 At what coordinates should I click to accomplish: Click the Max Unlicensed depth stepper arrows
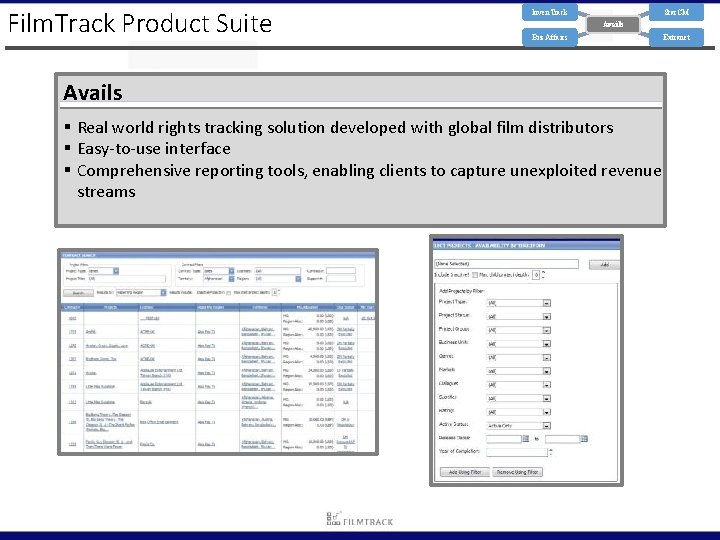[543, 275]
